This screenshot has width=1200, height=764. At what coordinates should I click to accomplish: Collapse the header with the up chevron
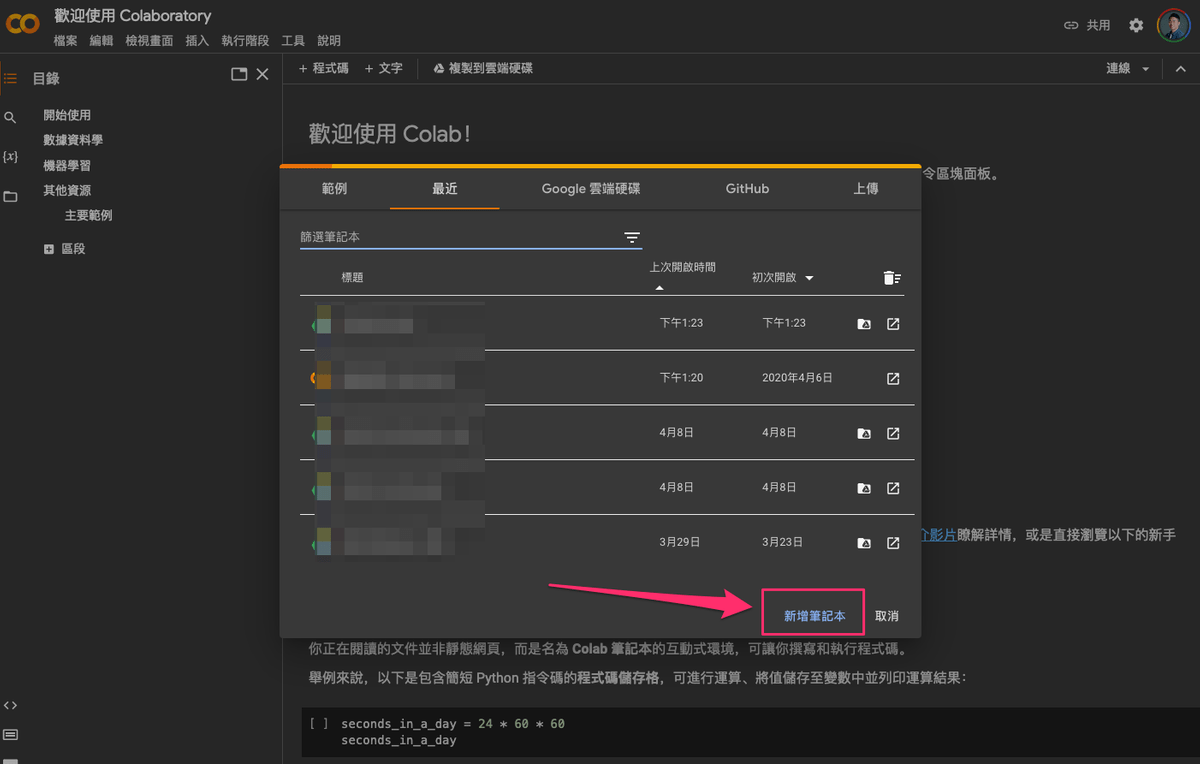[x=1181, y=69]
